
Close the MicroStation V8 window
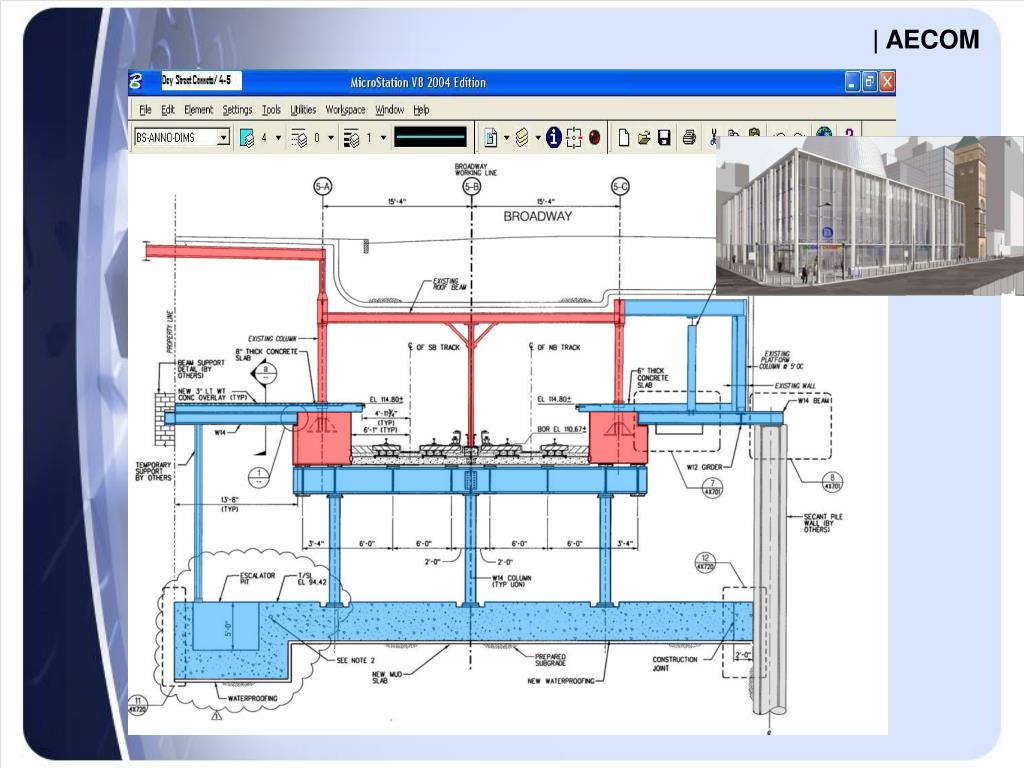tap(886, 82)
